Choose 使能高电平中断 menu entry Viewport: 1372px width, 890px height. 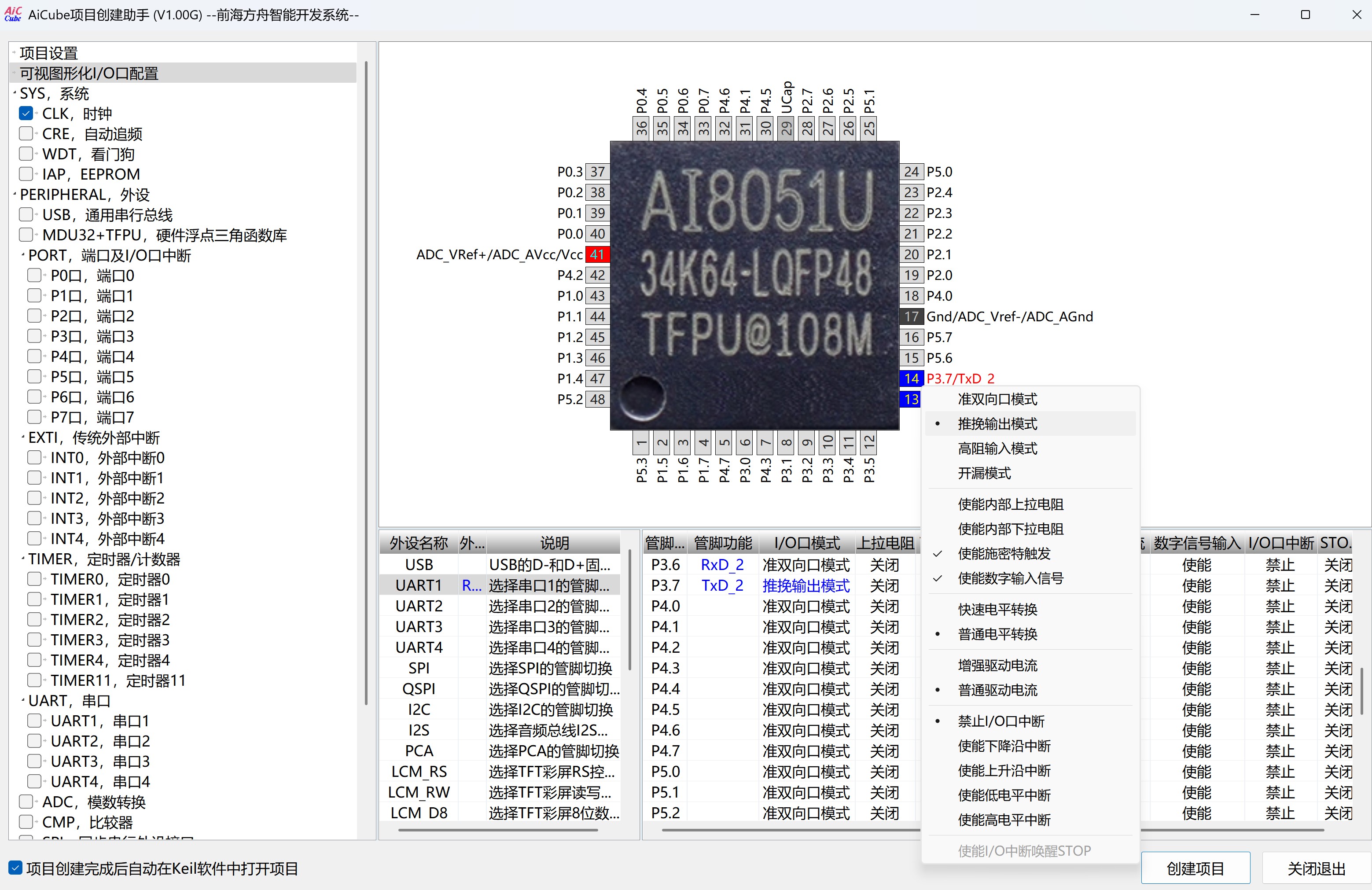click(x=1030, y=820)
